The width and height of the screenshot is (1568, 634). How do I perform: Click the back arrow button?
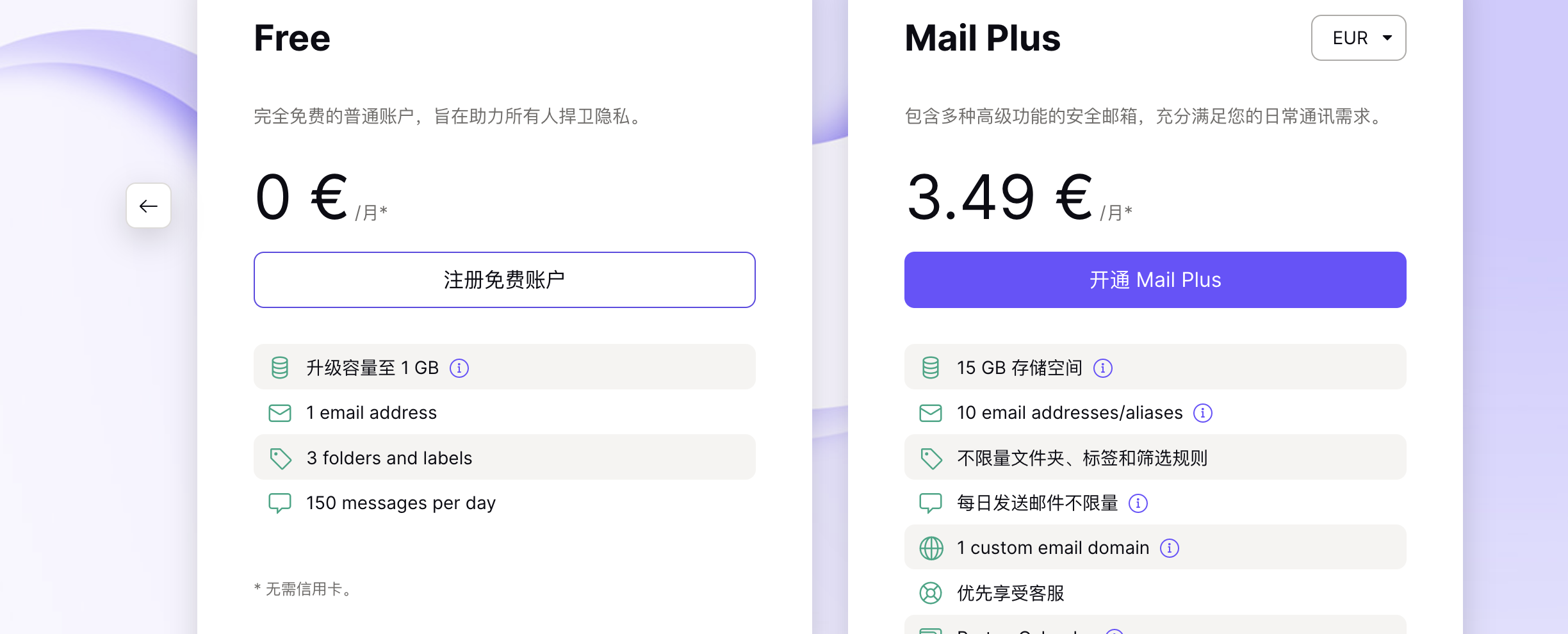(x=149, y=206)
